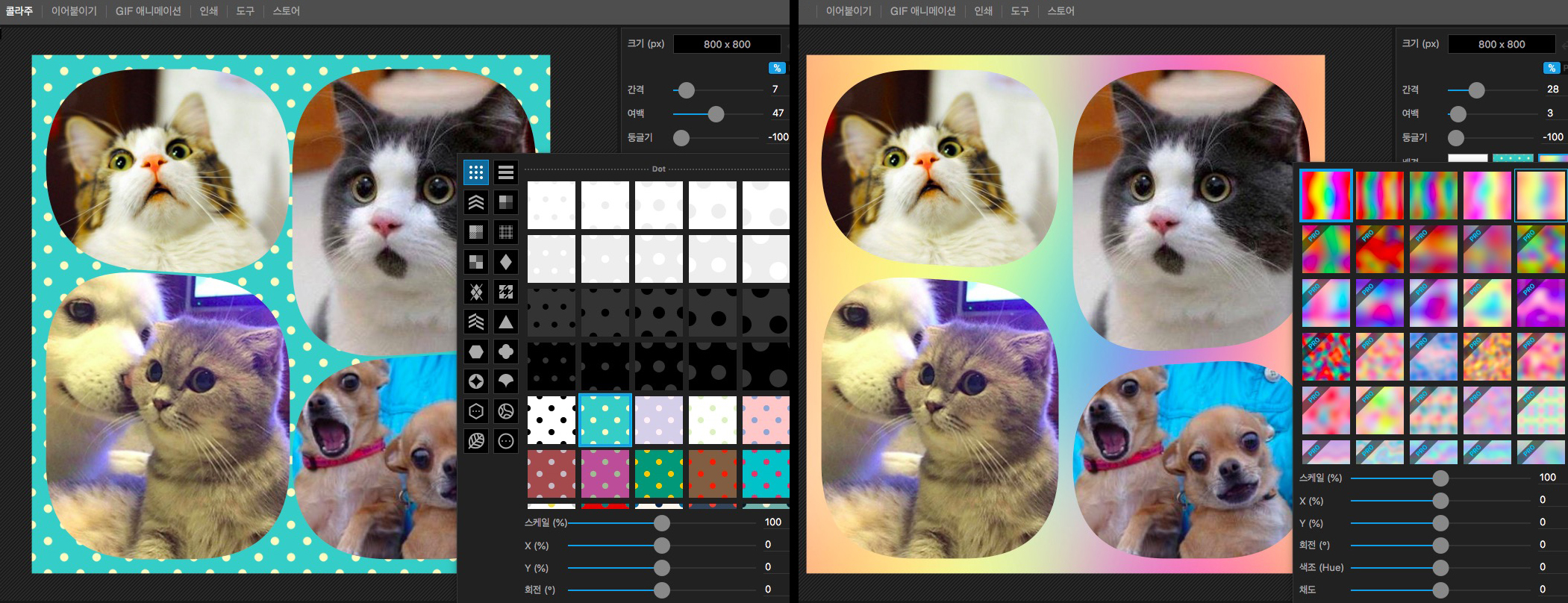
Task: Open the 인쇄 tab in left window
Action: (x=209, y=11)
